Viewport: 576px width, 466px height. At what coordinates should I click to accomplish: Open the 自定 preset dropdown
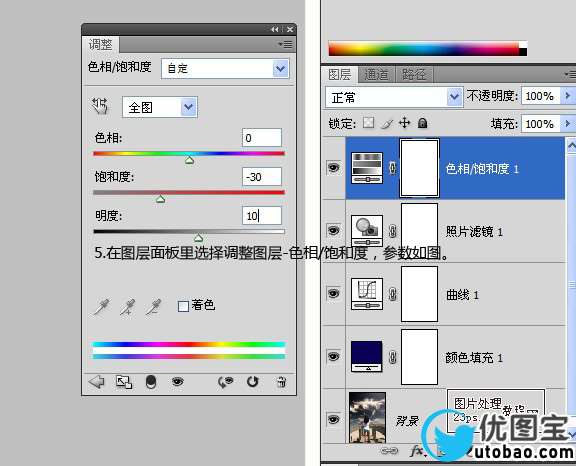tap(225, 68)
